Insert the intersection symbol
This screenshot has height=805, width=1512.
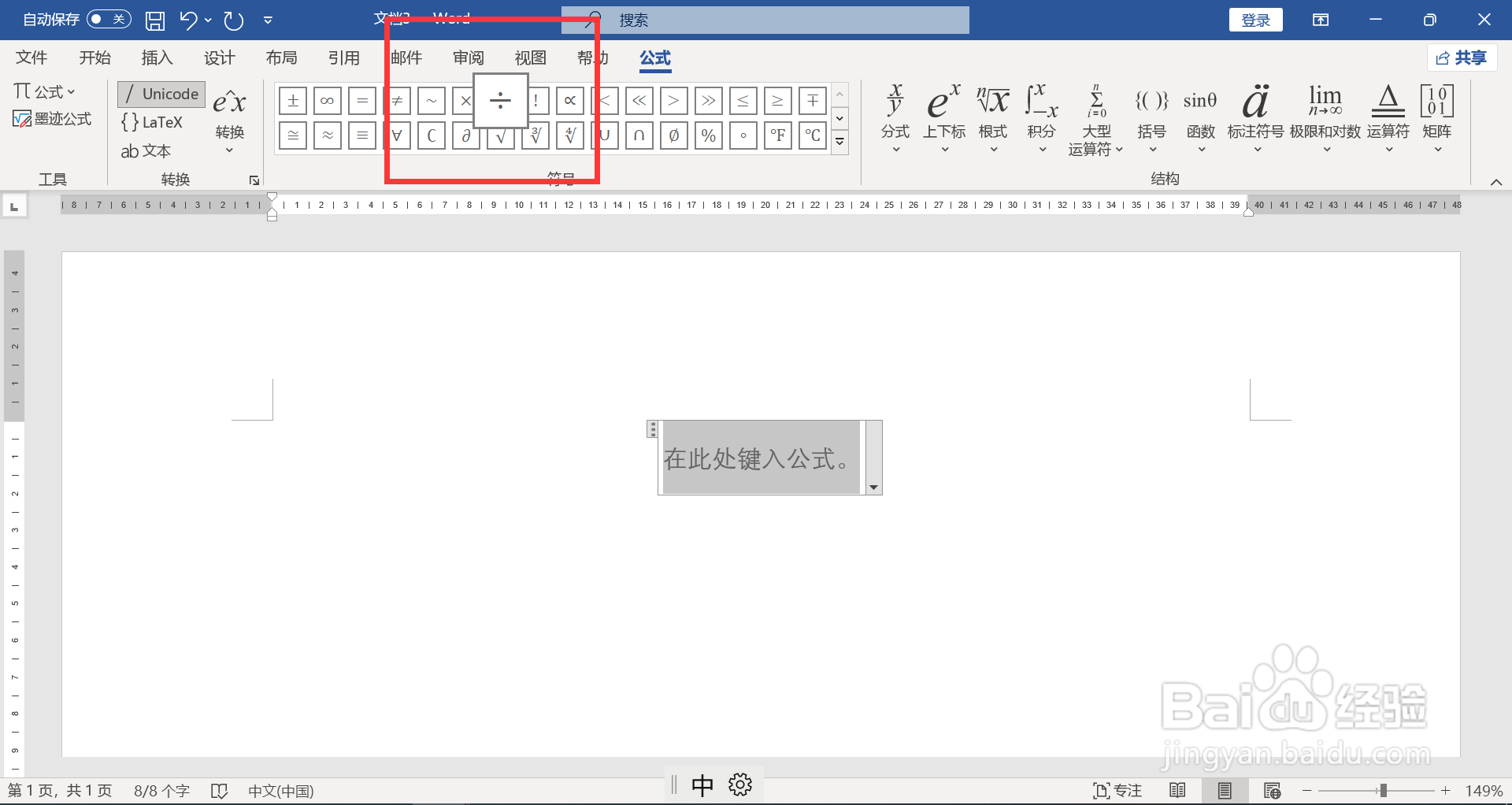639,135
